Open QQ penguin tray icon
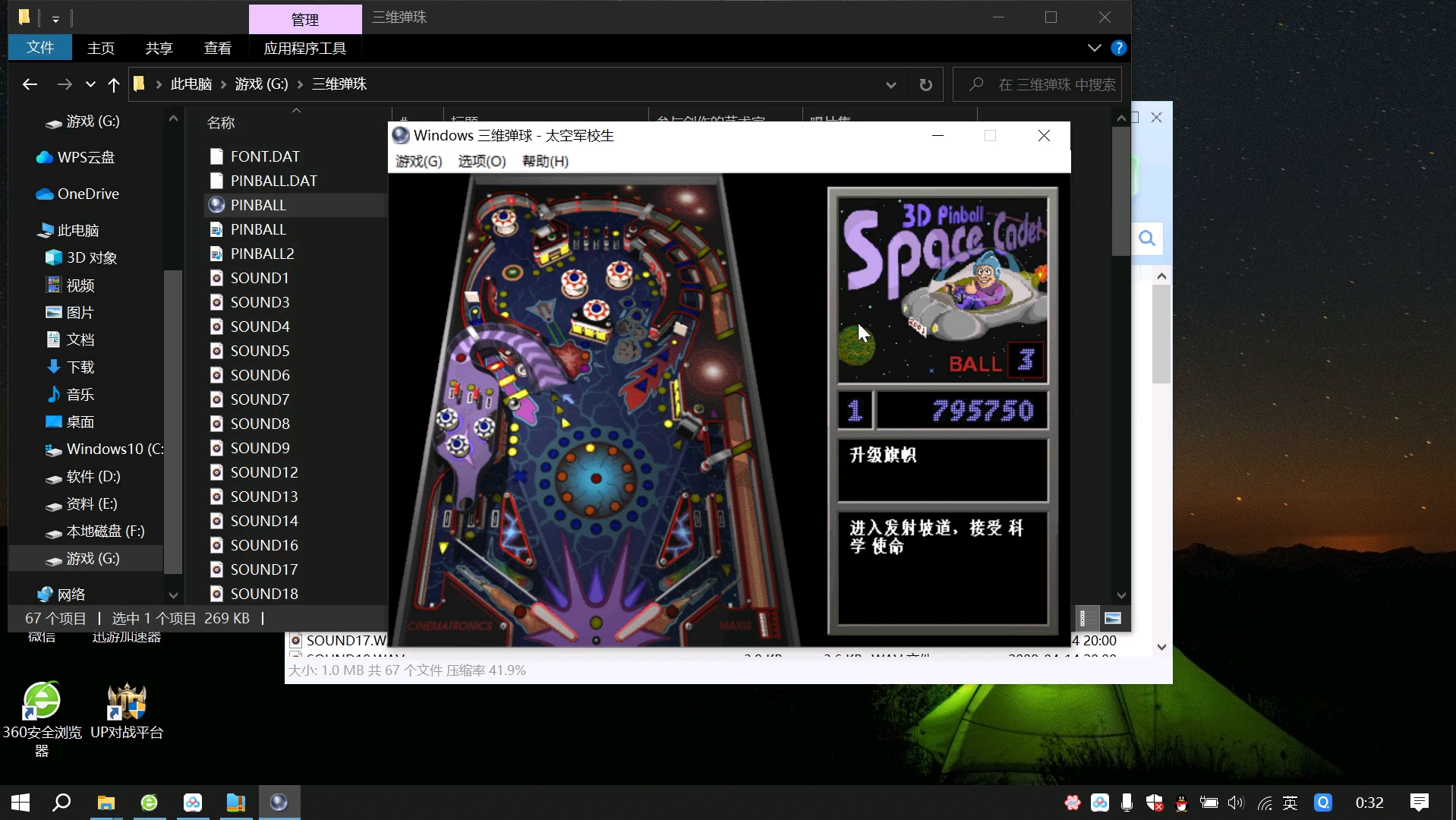The width and height of the screenshot is (1456, 820). point(1181,803)
